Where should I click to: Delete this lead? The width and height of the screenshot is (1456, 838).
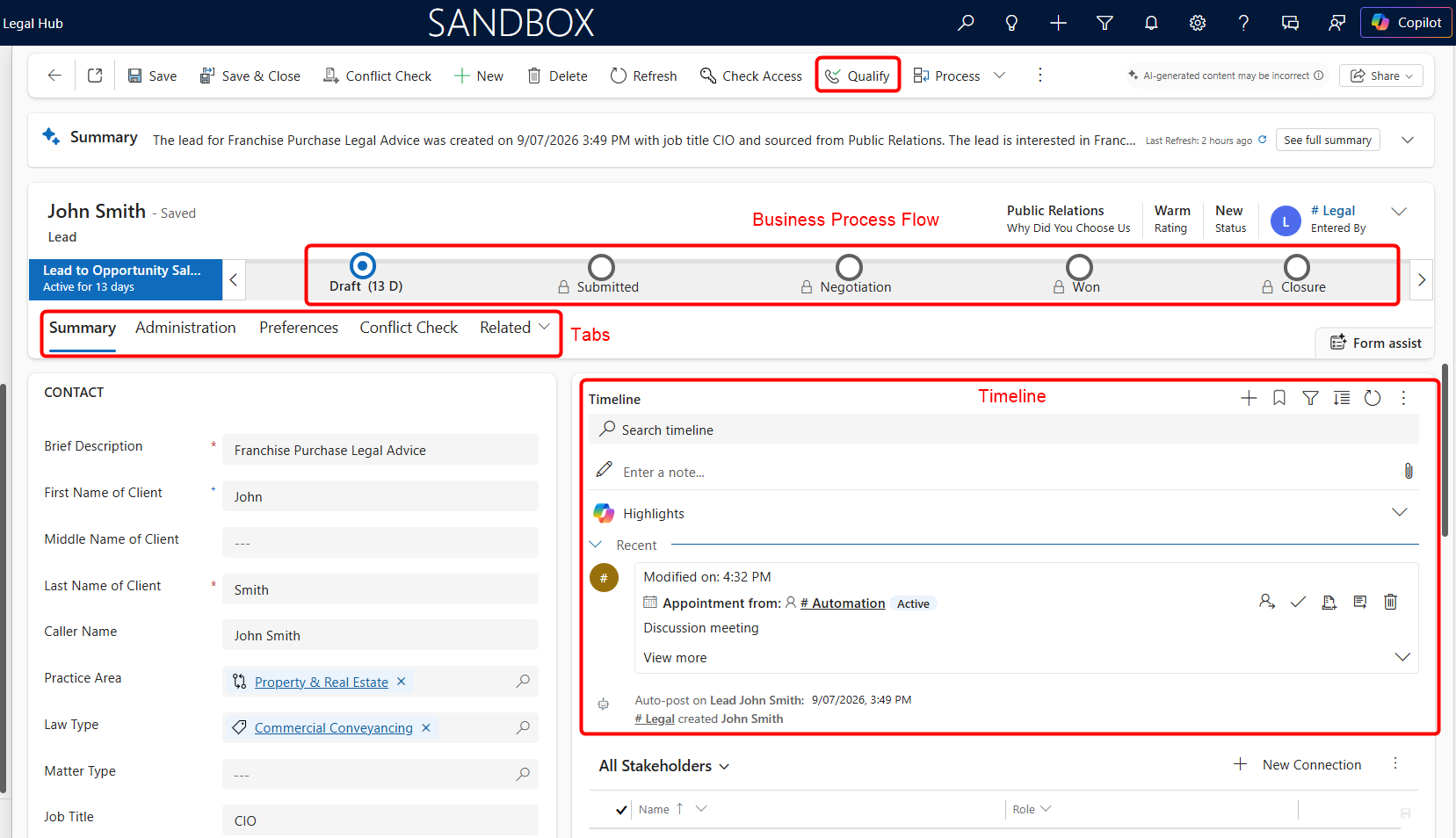point(557,76)
